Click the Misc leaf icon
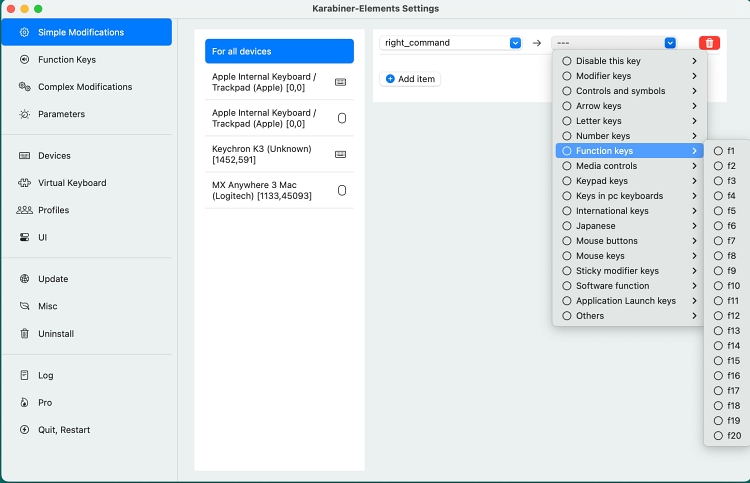This screenshot has width=750, height=483. [24, 306]
